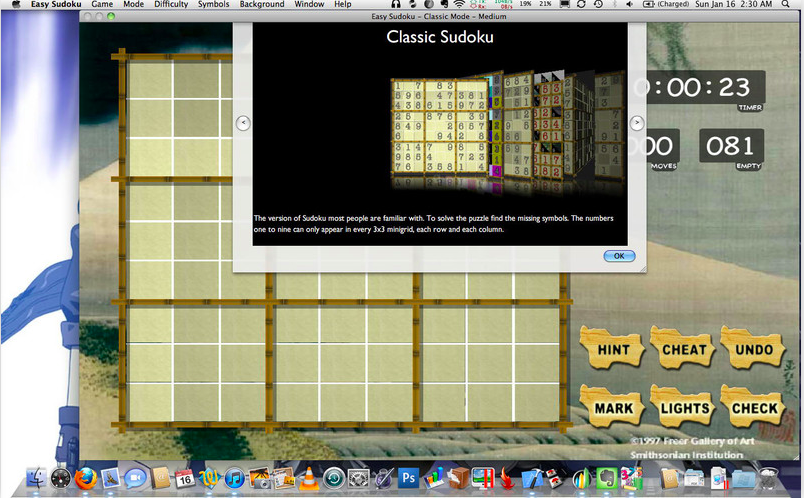
Task: Open Keynote chart icon in Dock
Action: point(433,478)
